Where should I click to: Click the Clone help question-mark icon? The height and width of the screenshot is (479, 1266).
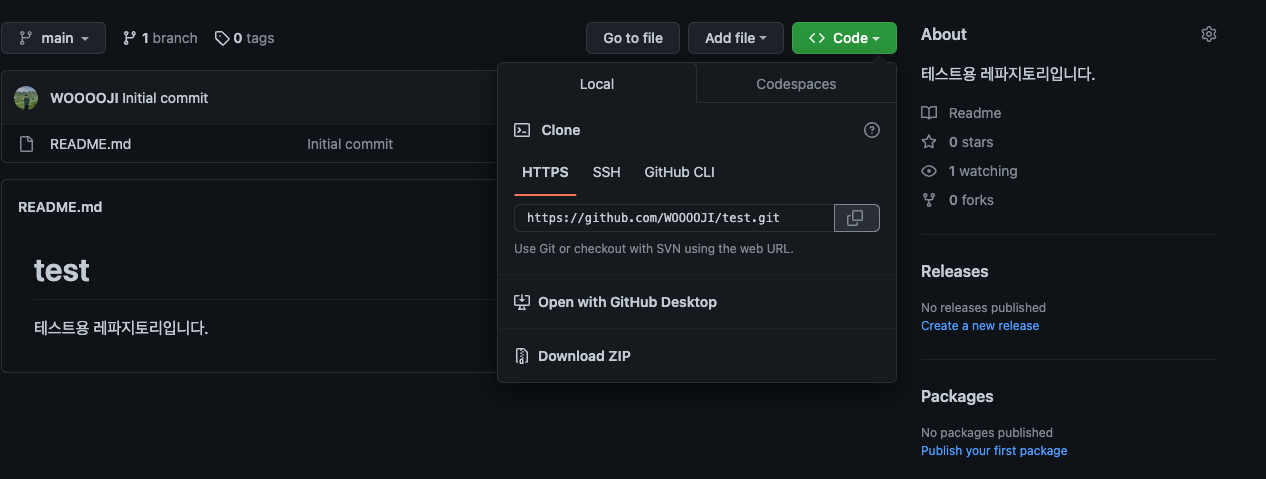pyautogui.click(x=872, y=130)
